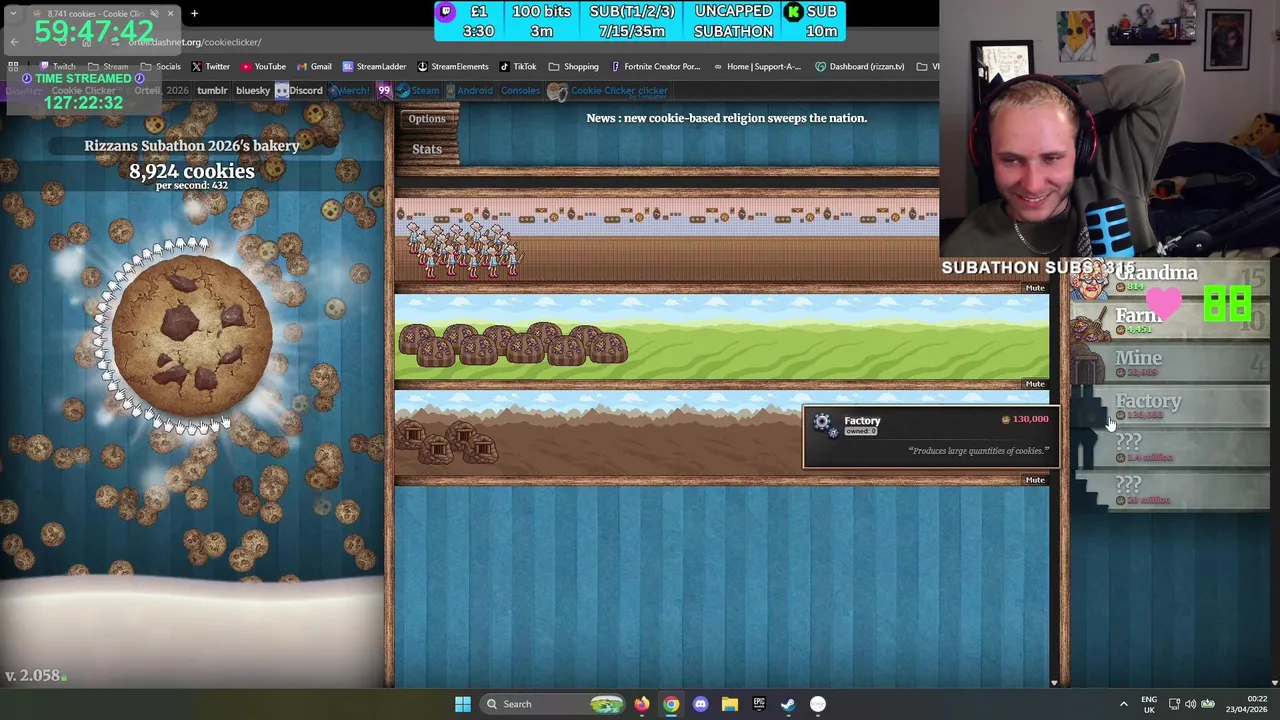This screenshot has height=720, width=1280.
Task: Open the Discord link in game top bar
Action: pyautogui.click(x=299, y=90)
